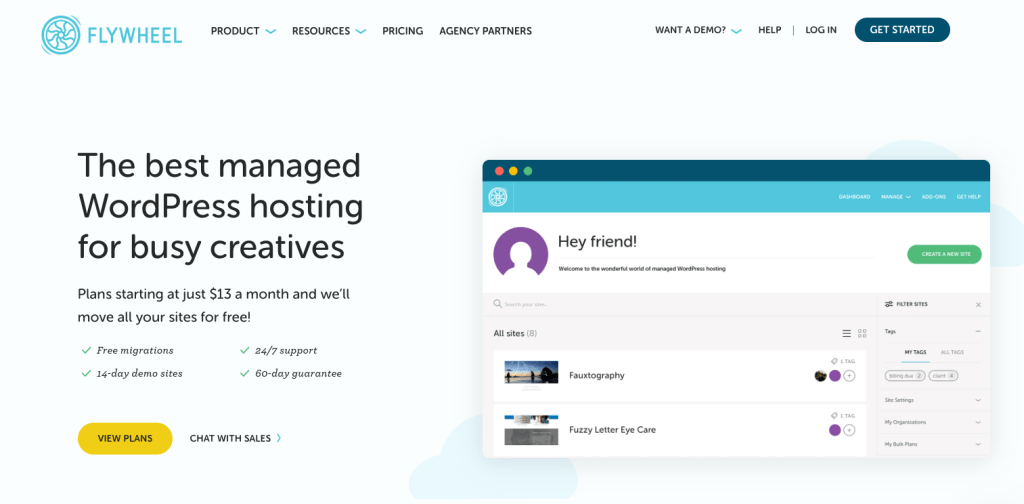The image size is (1024, 504).
Task: Click the Flywheel logo in the header
Action: coord(112,34)
